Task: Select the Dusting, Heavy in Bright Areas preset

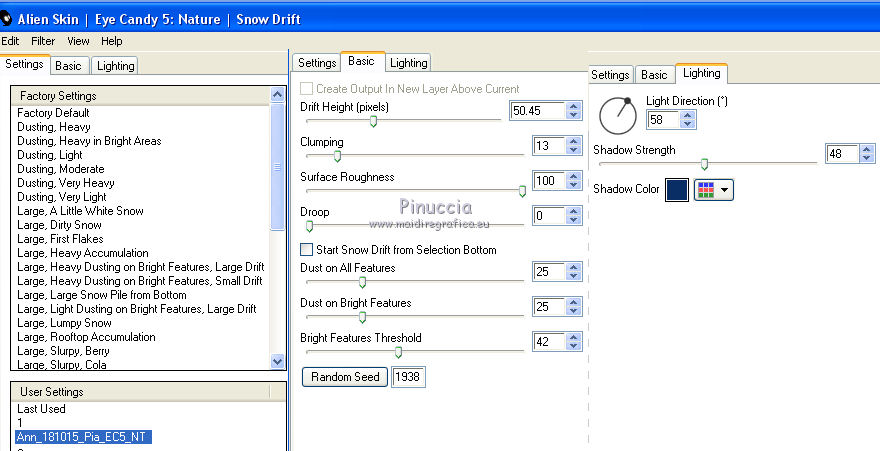Action: click(89, 141)
